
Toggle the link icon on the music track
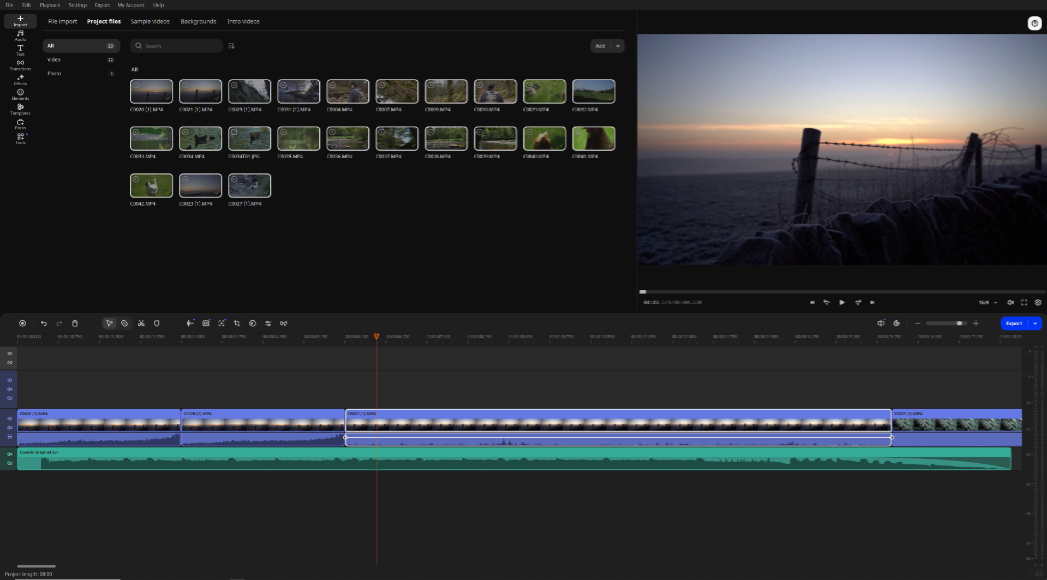pos(9,463)
